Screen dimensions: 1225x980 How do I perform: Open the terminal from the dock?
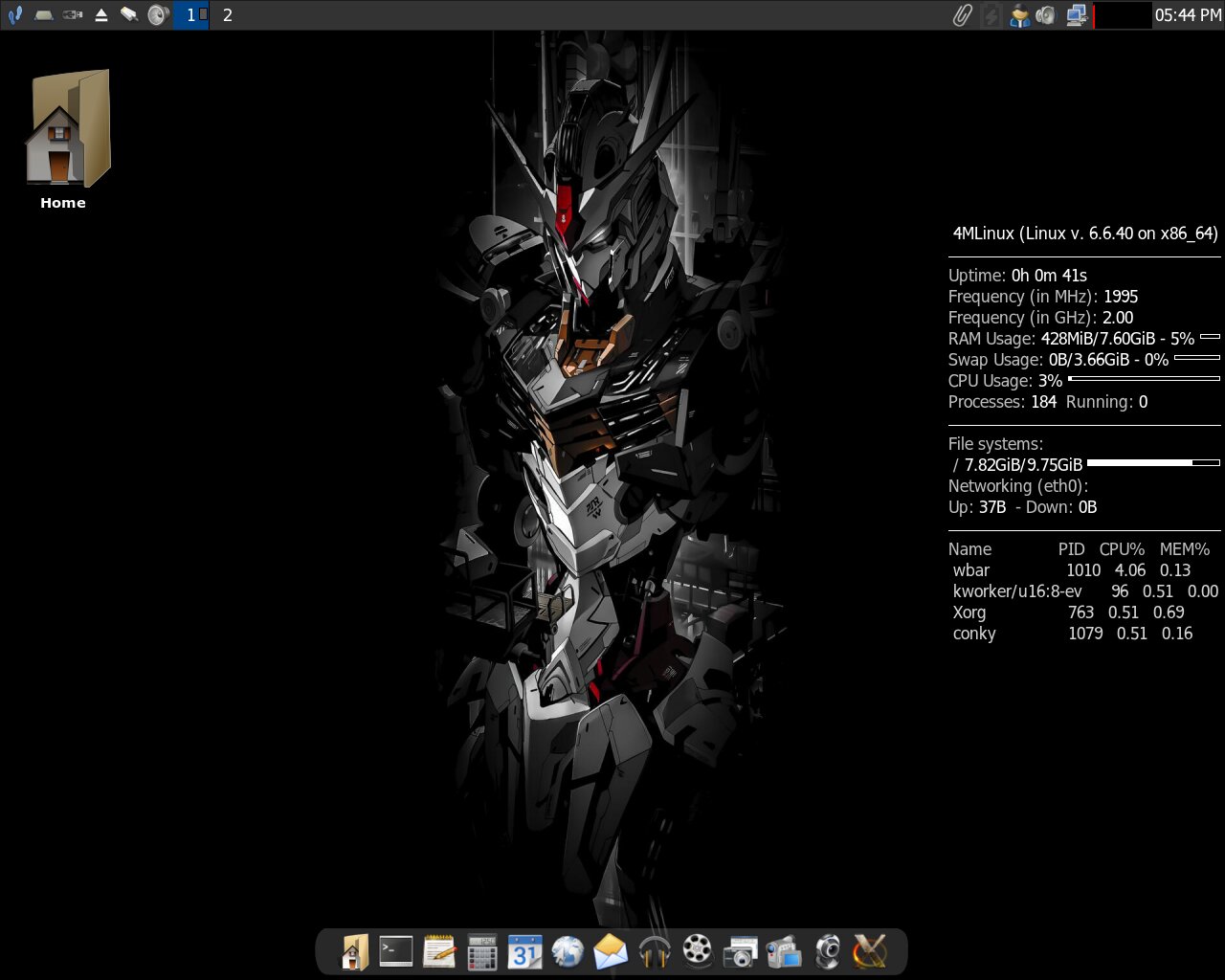395,951
